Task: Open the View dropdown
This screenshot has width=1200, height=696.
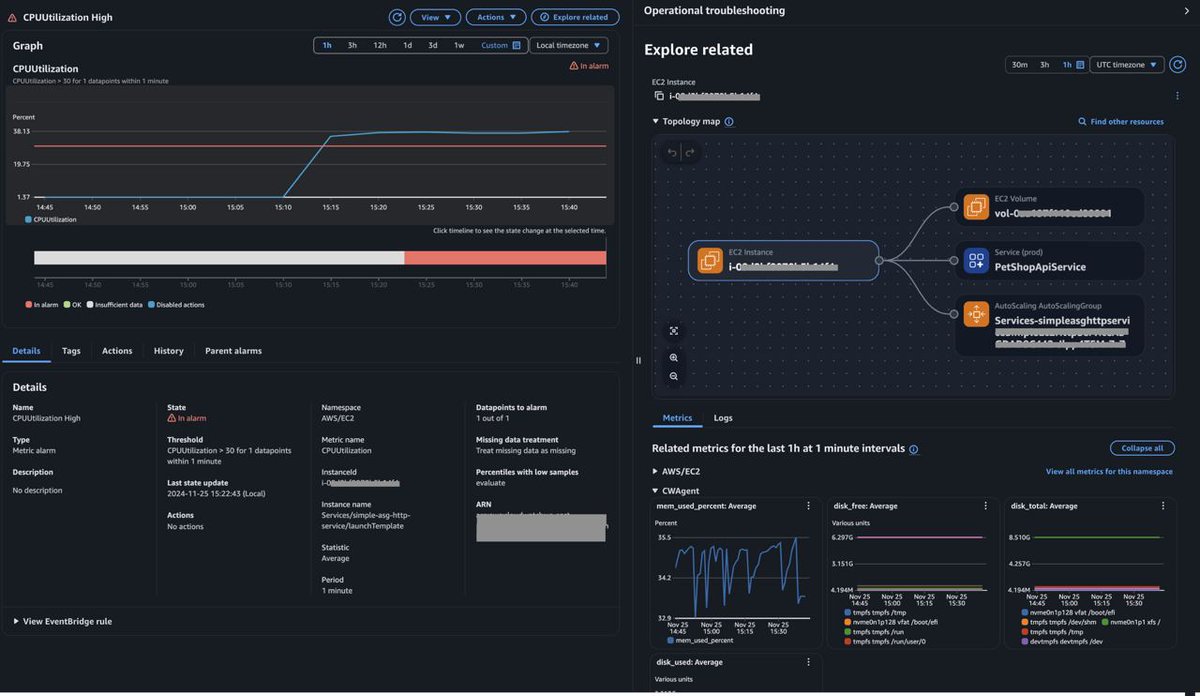Action: click(436, 17)
